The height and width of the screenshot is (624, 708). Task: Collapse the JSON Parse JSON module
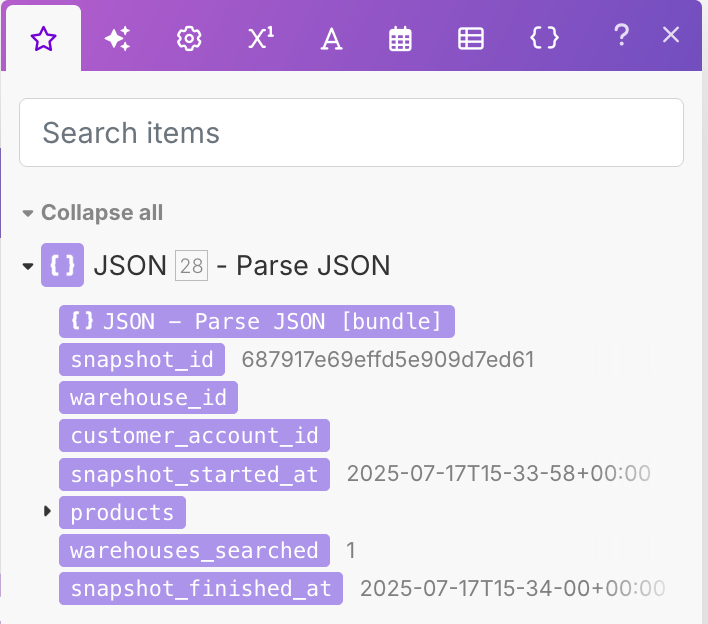[27, 266]
